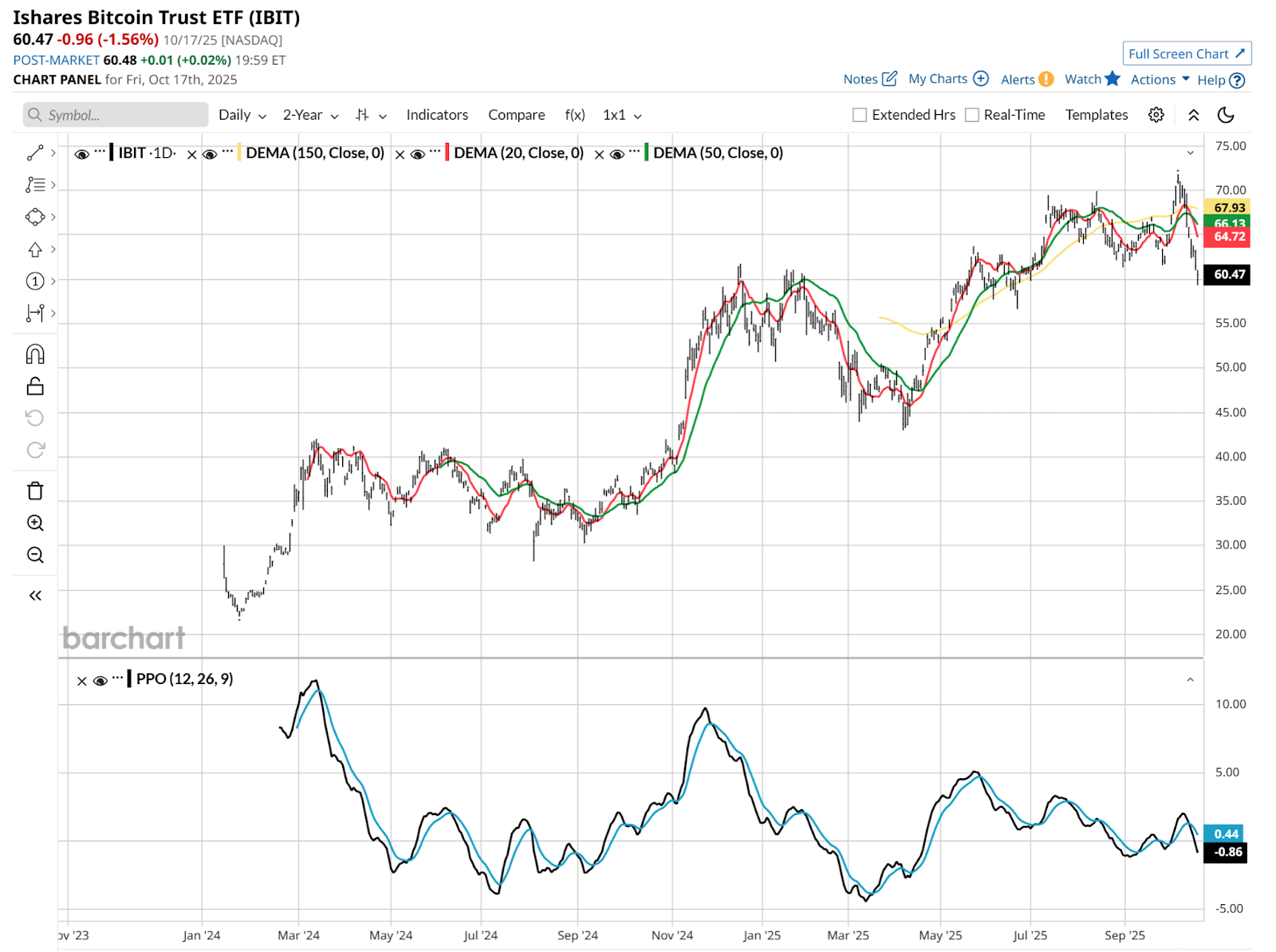1276x952 pixels.
Task: Open the Templates menu
Action: coord(1097,115)
